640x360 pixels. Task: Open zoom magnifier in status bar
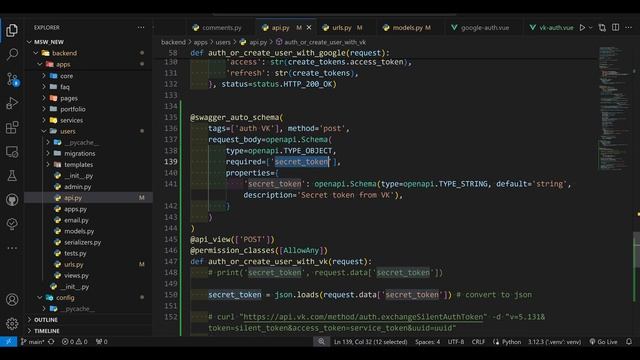tap(321, 342)
